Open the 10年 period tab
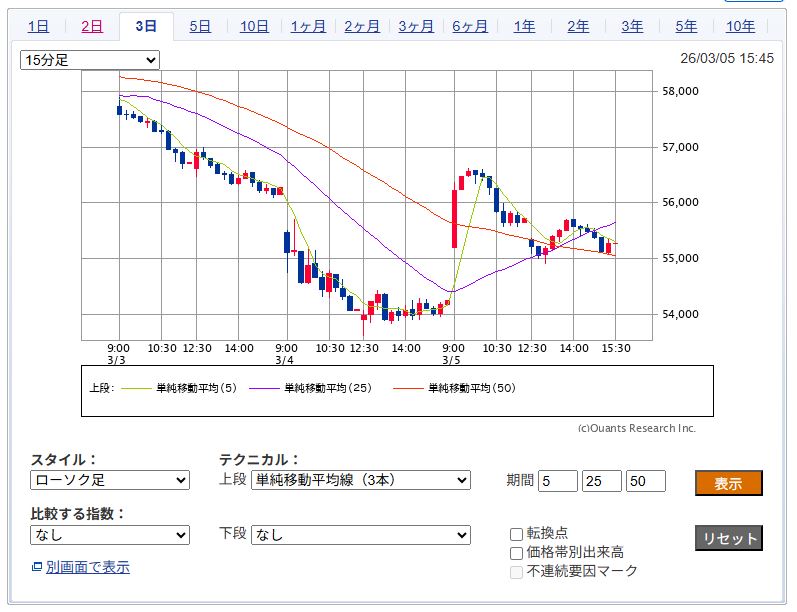Image resolution: width=797 pixels, height=612 pixels. (x=740, y=27)
